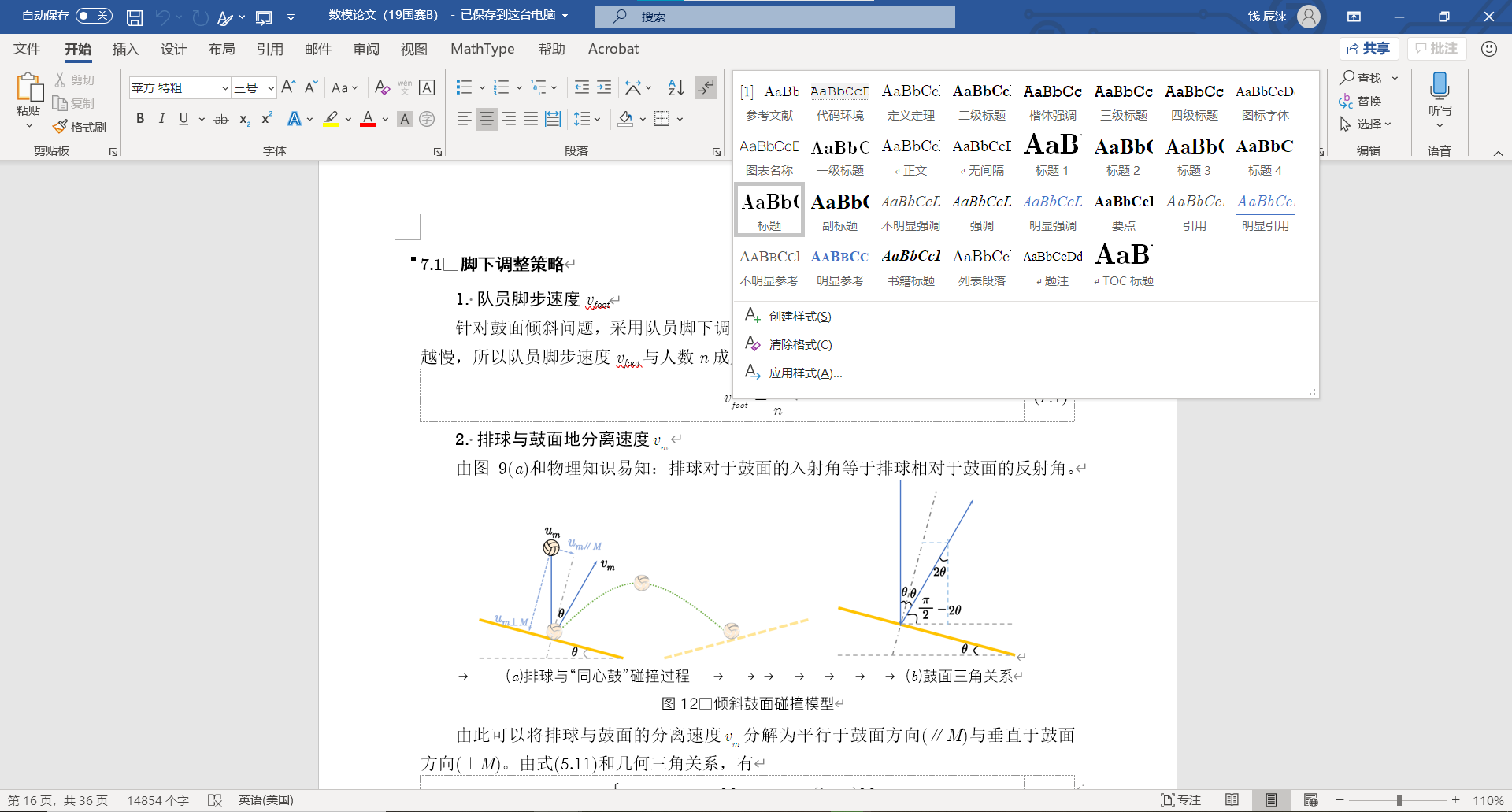The height and width of the screenshot is (812, 1512).
Task: Click the zoom slider in status bar
Action: coord(1399,800)
